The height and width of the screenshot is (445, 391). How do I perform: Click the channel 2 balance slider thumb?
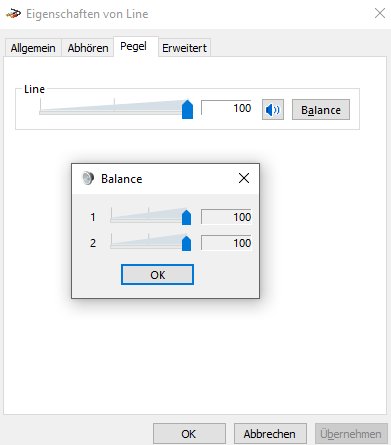tap(186, 243)
